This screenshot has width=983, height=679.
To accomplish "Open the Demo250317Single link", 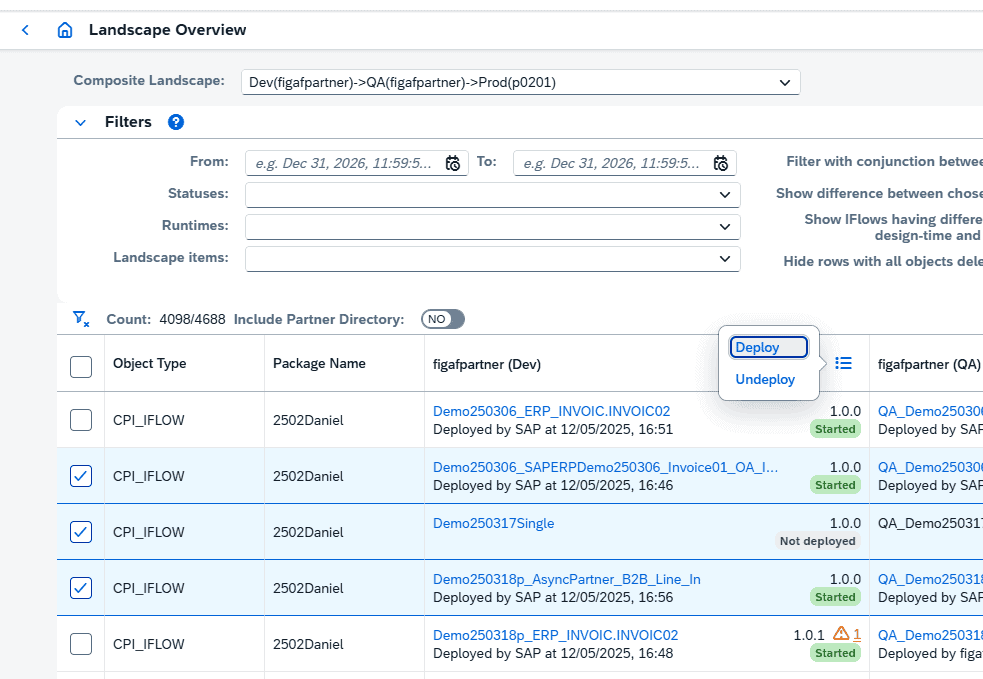I will tap(493, 524).
